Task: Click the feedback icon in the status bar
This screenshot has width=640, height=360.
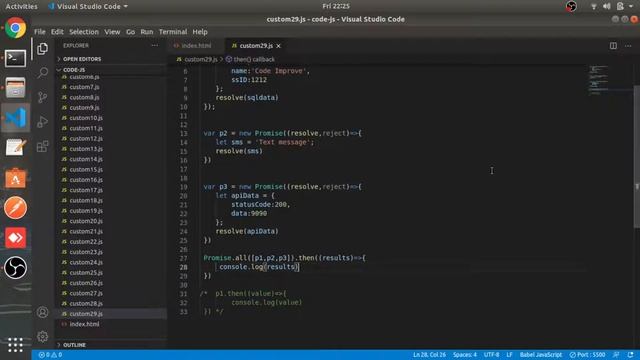Action: click(x=616, y=355)
